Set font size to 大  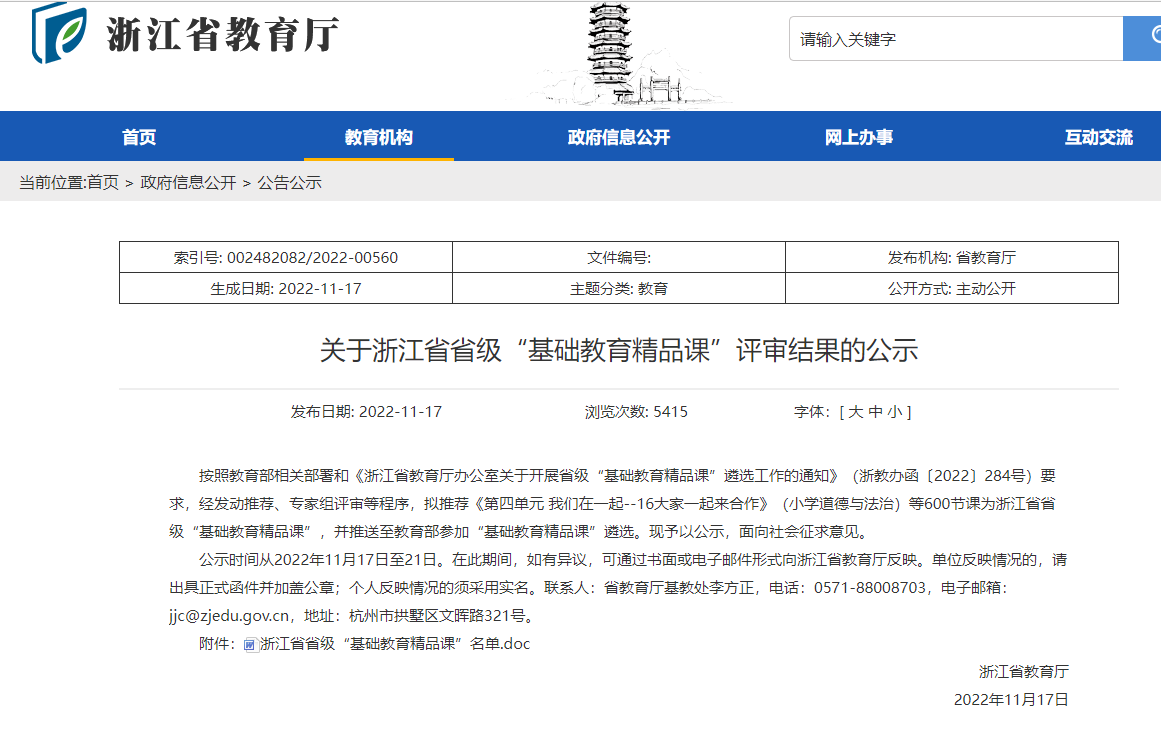pos(856,412)
